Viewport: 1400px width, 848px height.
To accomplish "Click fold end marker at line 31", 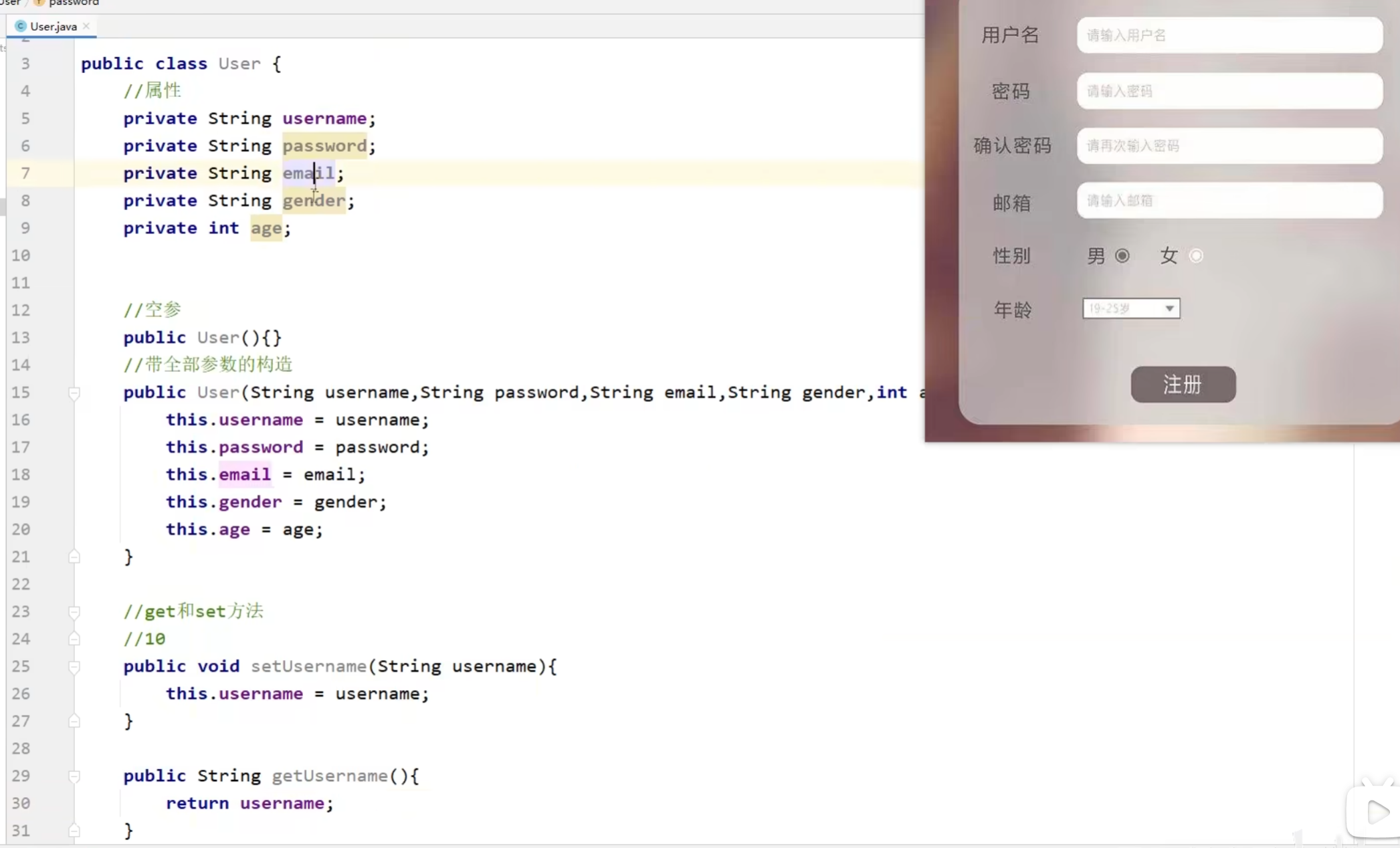I will click(74, 831).
